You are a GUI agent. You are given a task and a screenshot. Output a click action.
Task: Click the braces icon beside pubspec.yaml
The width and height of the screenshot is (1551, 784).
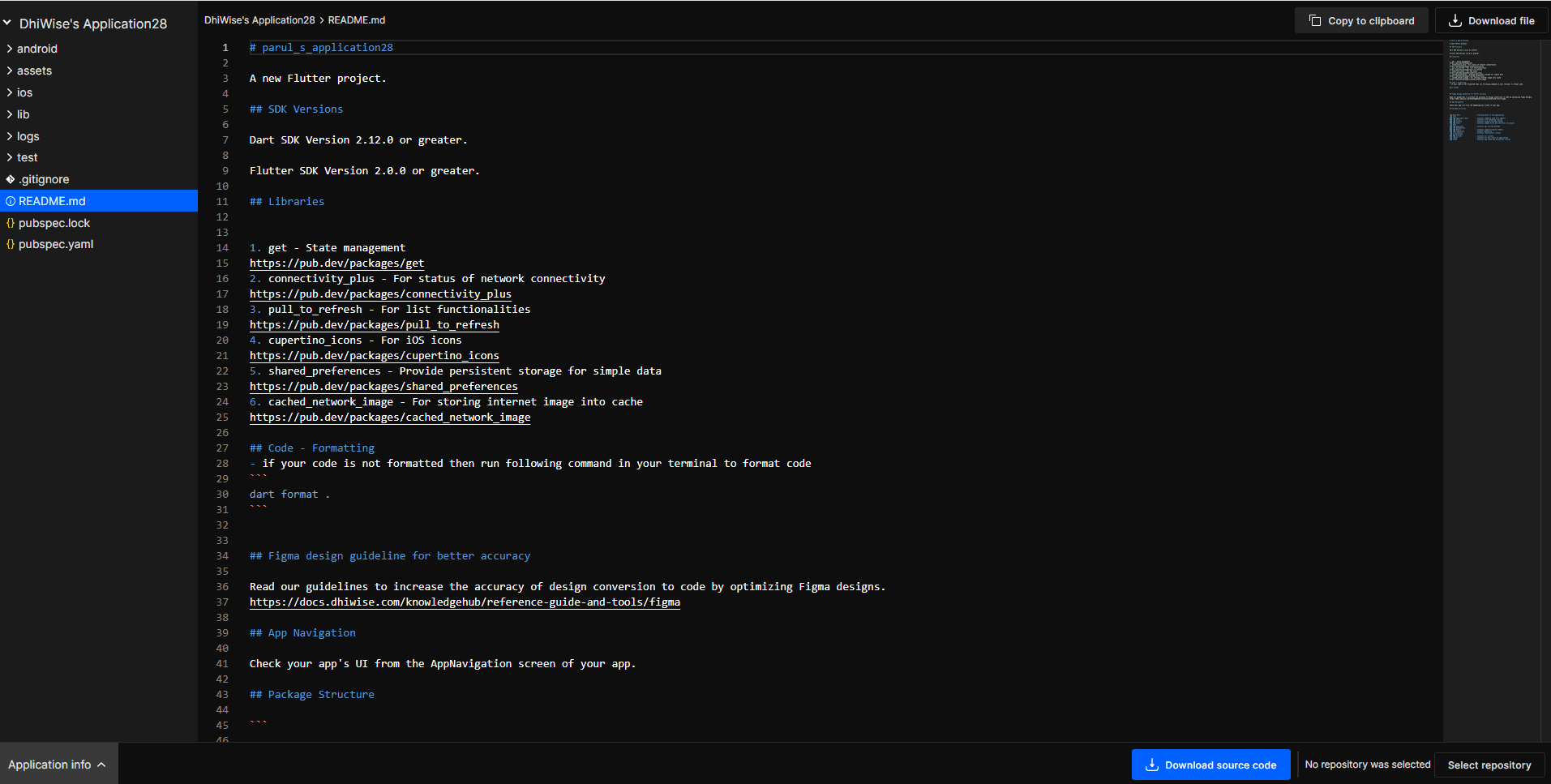tap(11, 244)
